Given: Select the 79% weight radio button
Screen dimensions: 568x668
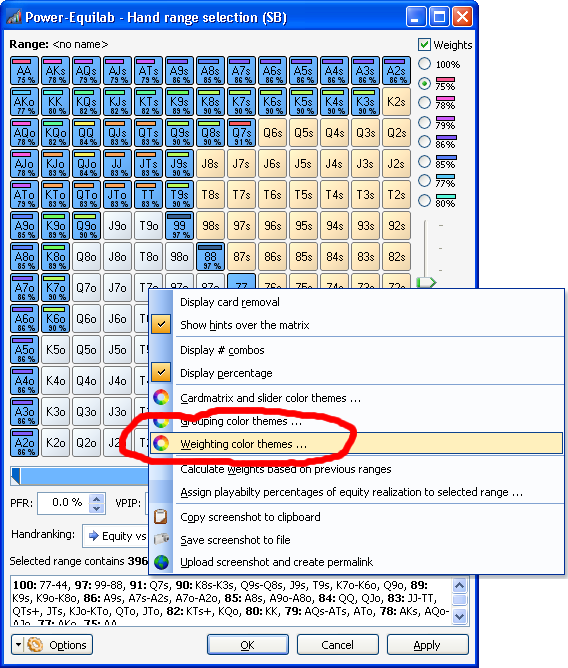Looking at the screenshot, I should tap(424, 122).
